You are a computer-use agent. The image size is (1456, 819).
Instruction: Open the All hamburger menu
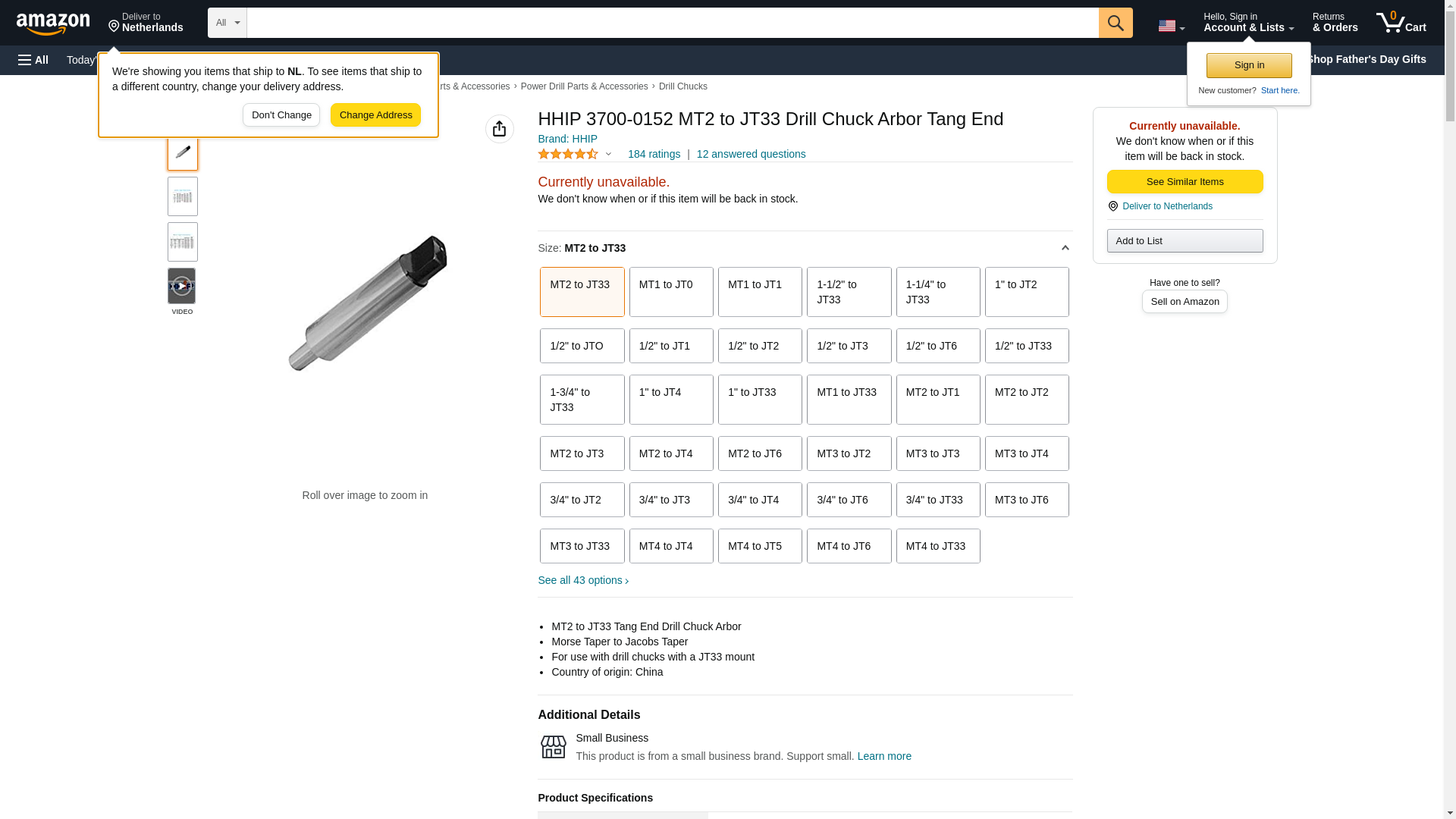click(33, 60)
